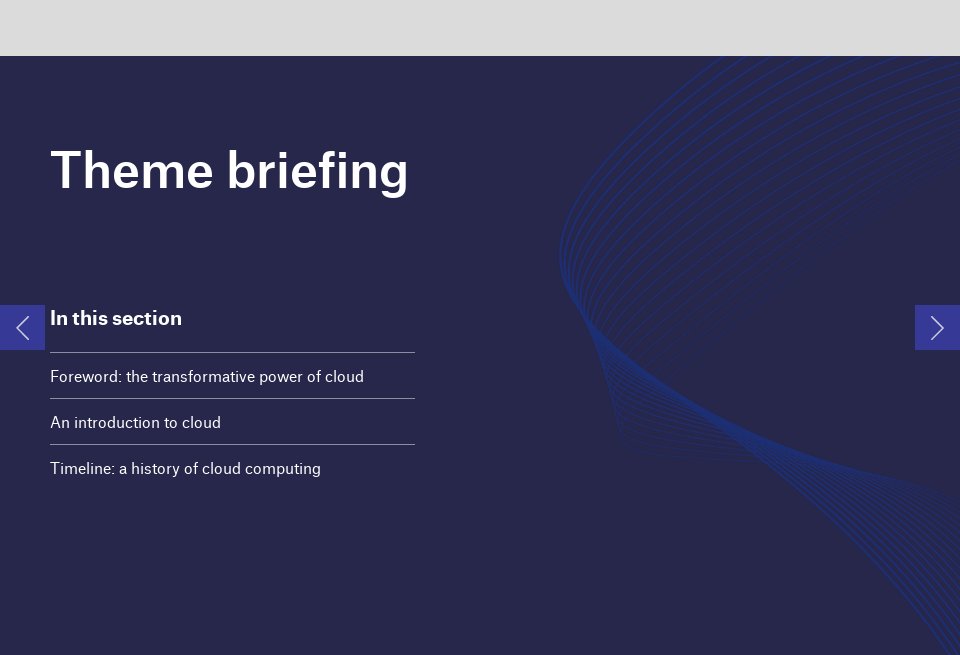Open 'An introduction to cloud'

pyautogui.click(x=135, y=423)
